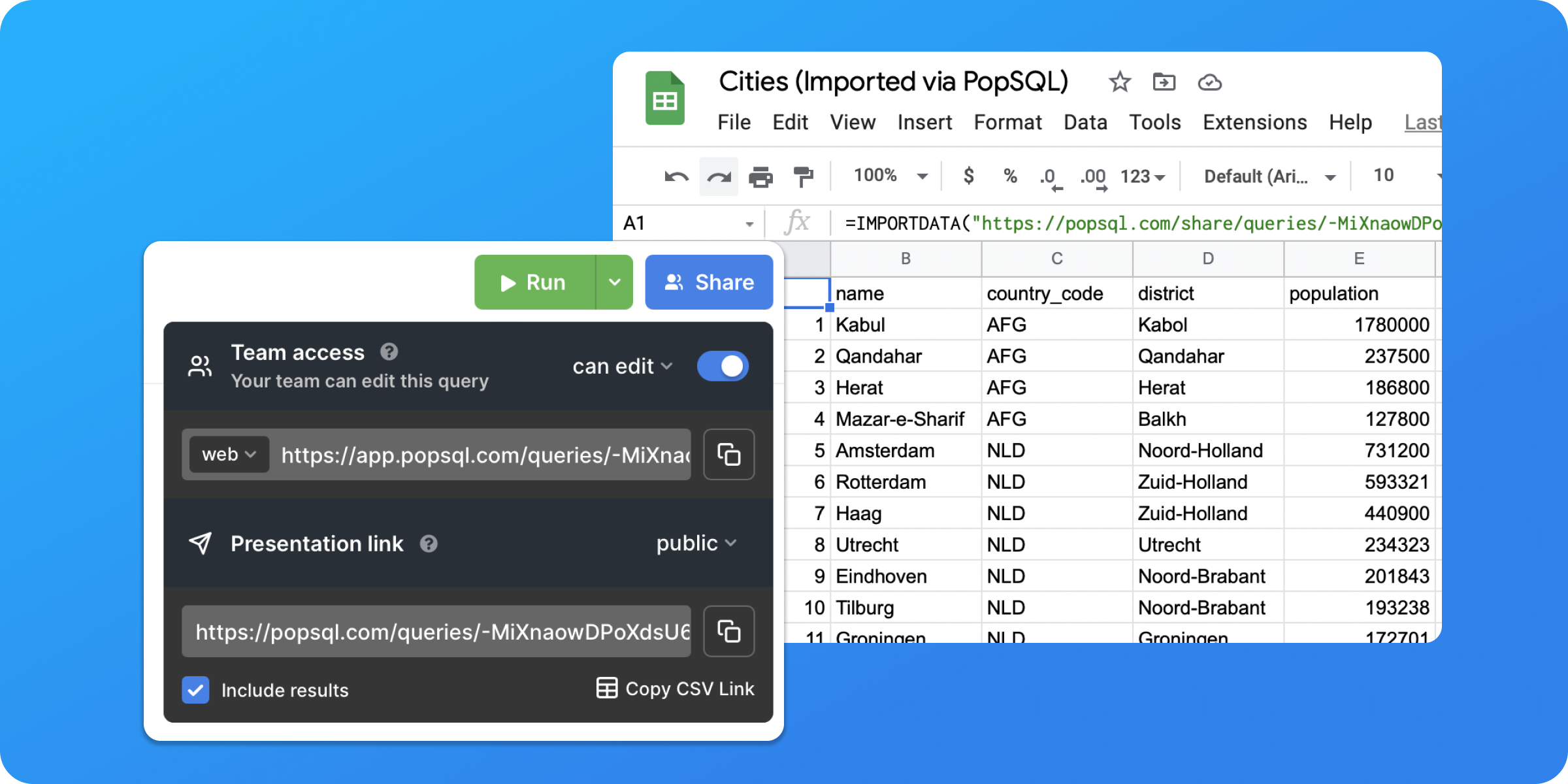Change the public visibility dropdown
Screen dimensions: 1568x784
coord(696,543)
